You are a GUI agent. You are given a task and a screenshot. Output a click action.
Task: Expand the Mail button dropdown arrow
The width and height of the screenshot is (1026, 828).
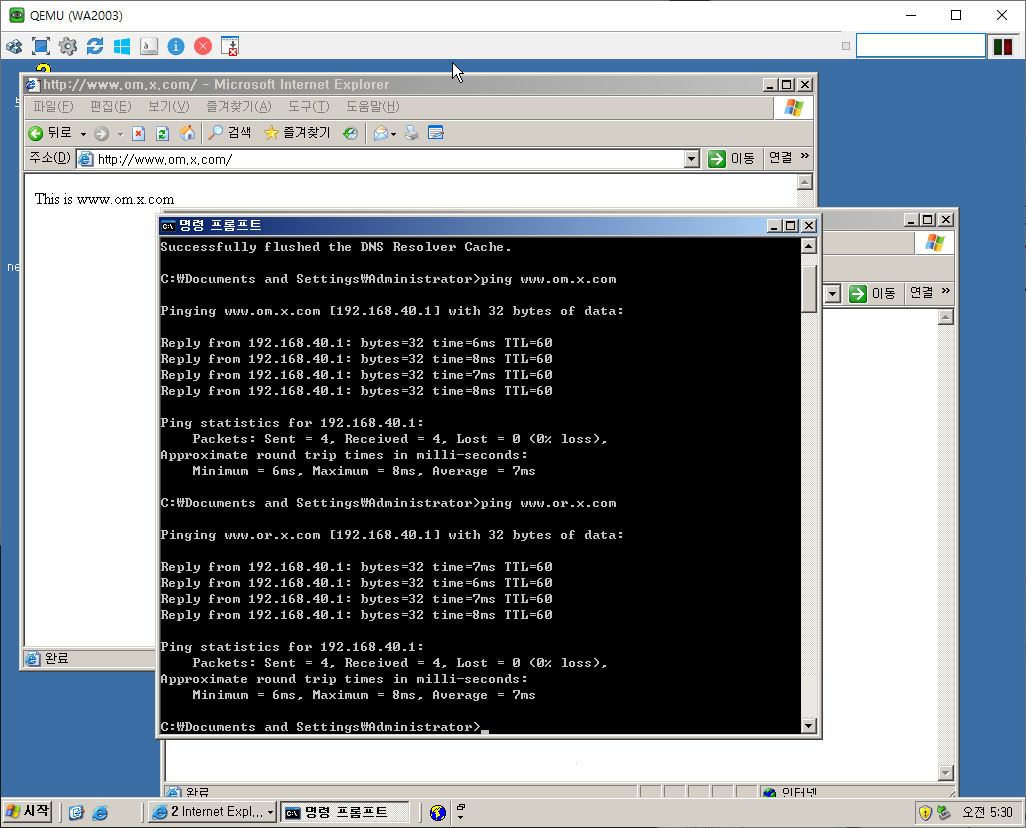[x=393, y=134]
